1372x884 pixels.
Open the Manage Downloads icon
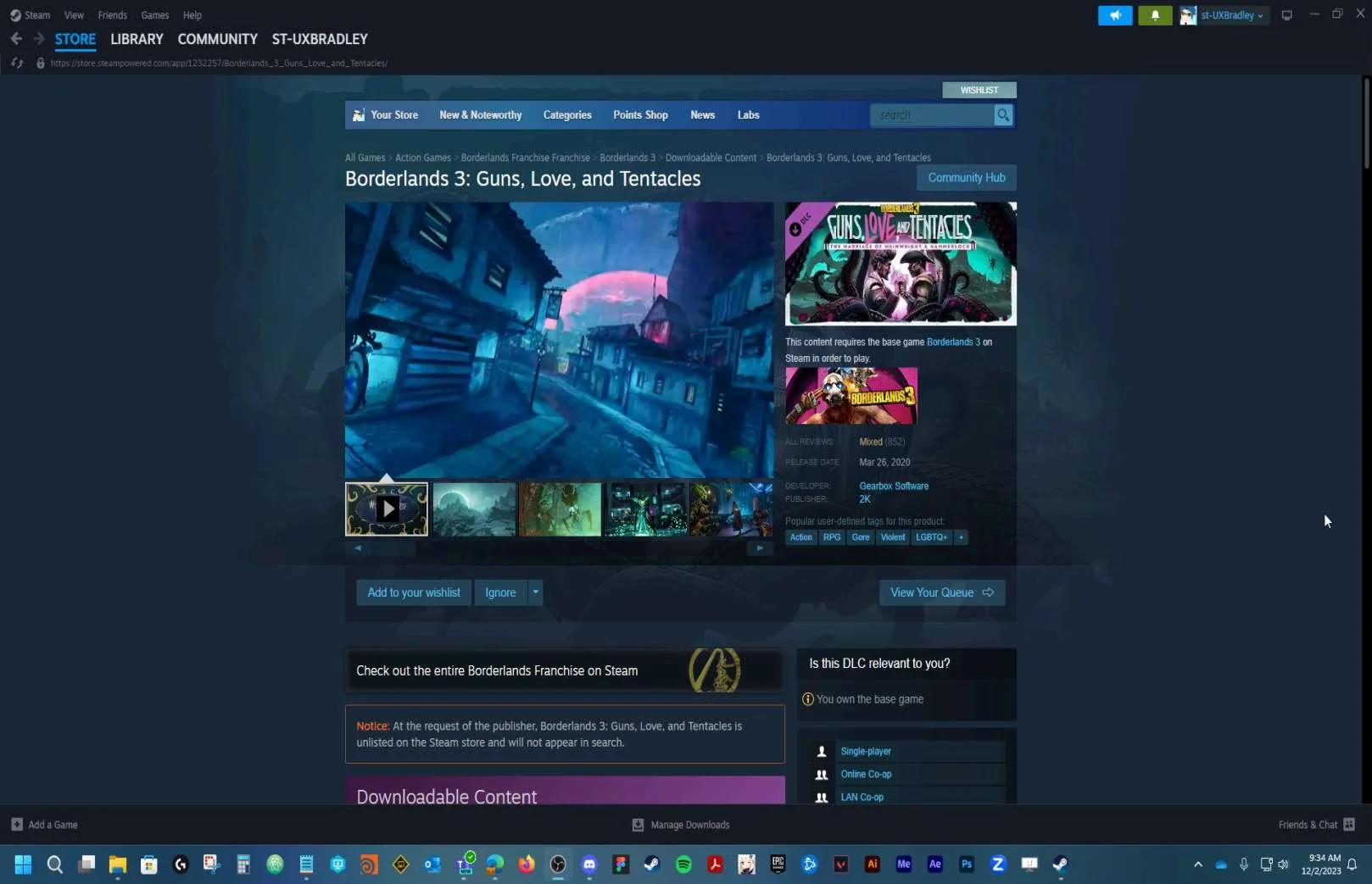pyautogui.click(x=638, y=825)
